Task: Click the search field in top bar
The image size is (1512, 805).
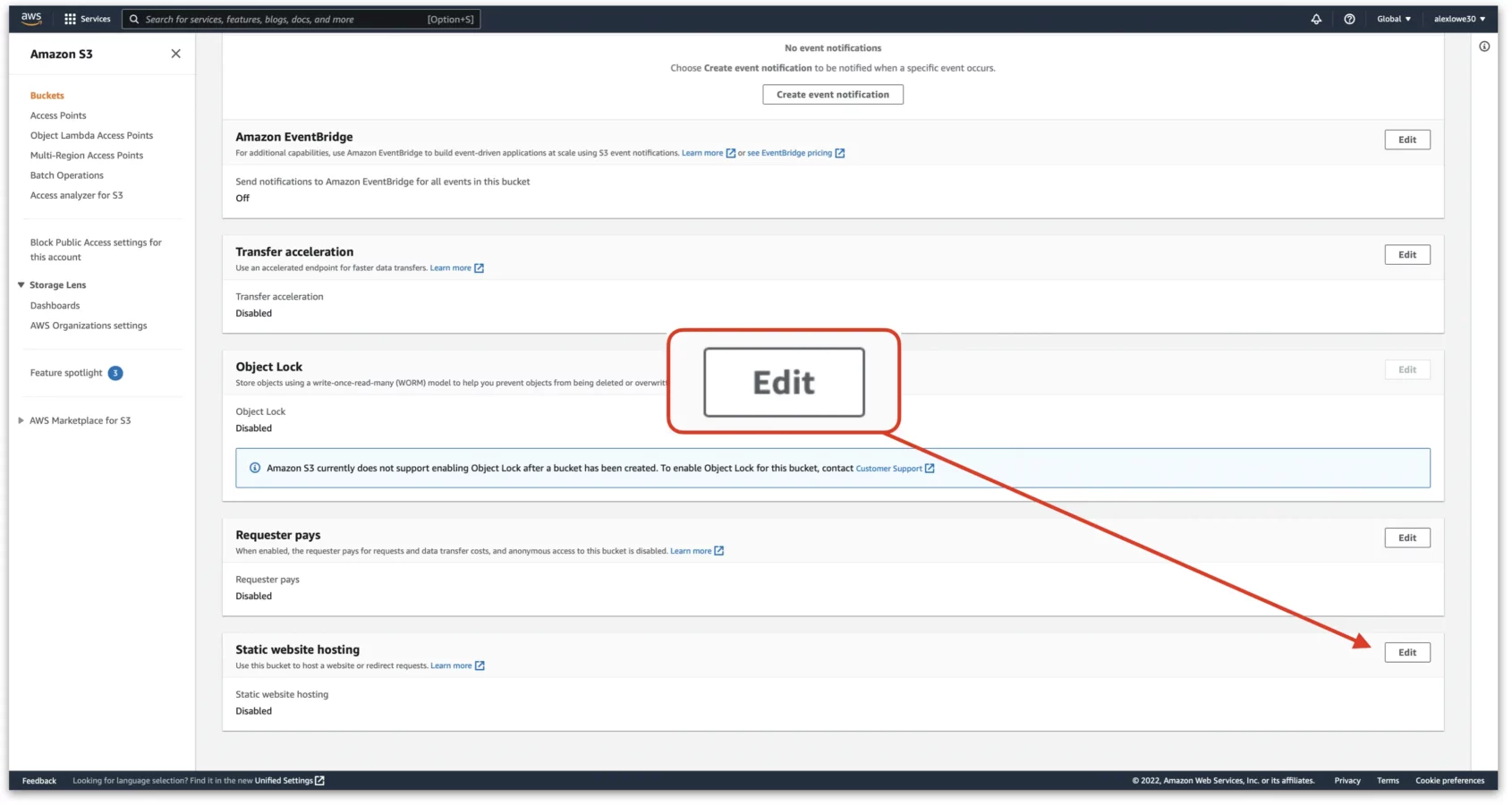Action: (x=301, y=19)
